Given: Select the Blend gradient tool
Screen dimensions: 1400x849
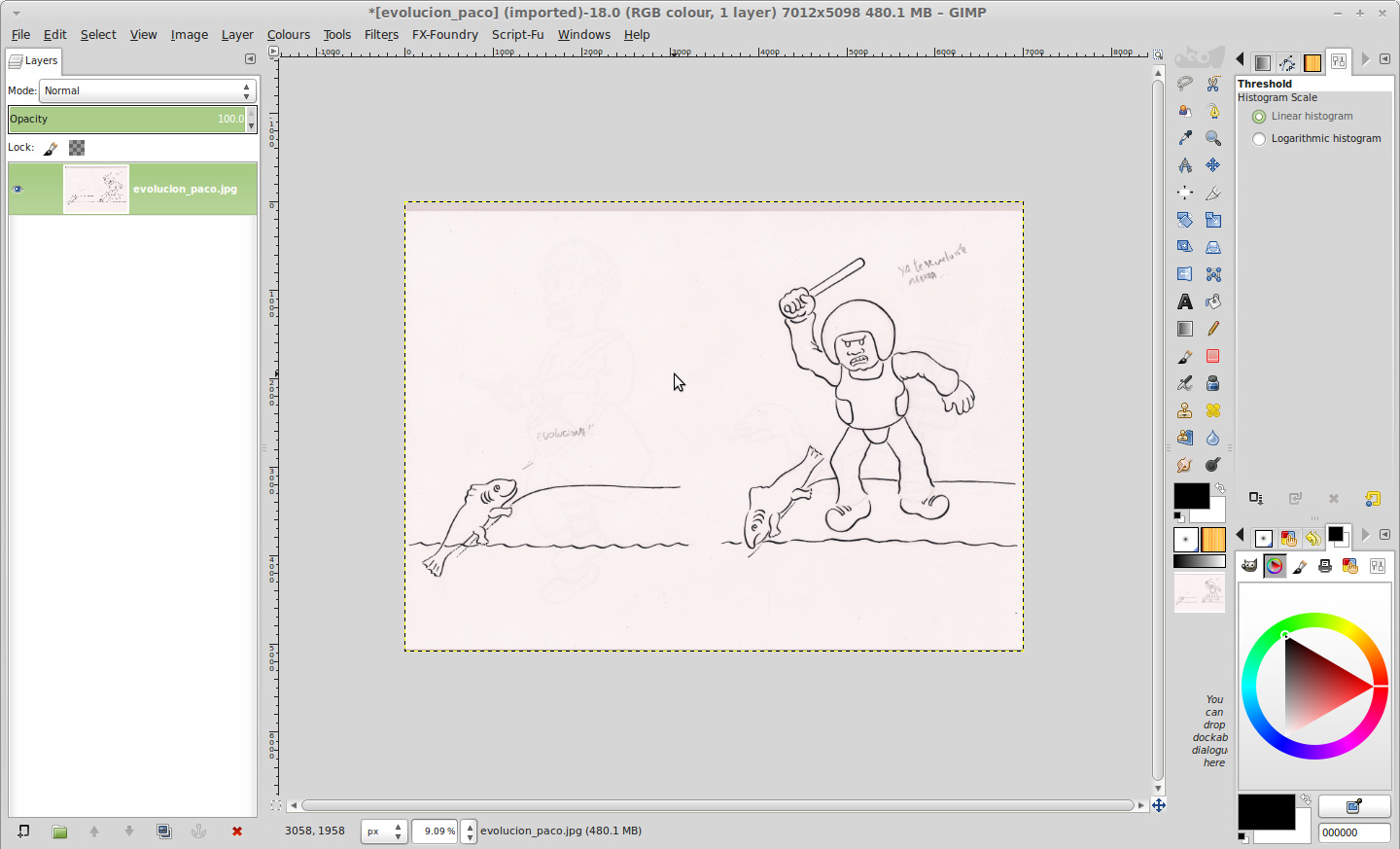Looking at the screenshot, I should click(1185, 329).
